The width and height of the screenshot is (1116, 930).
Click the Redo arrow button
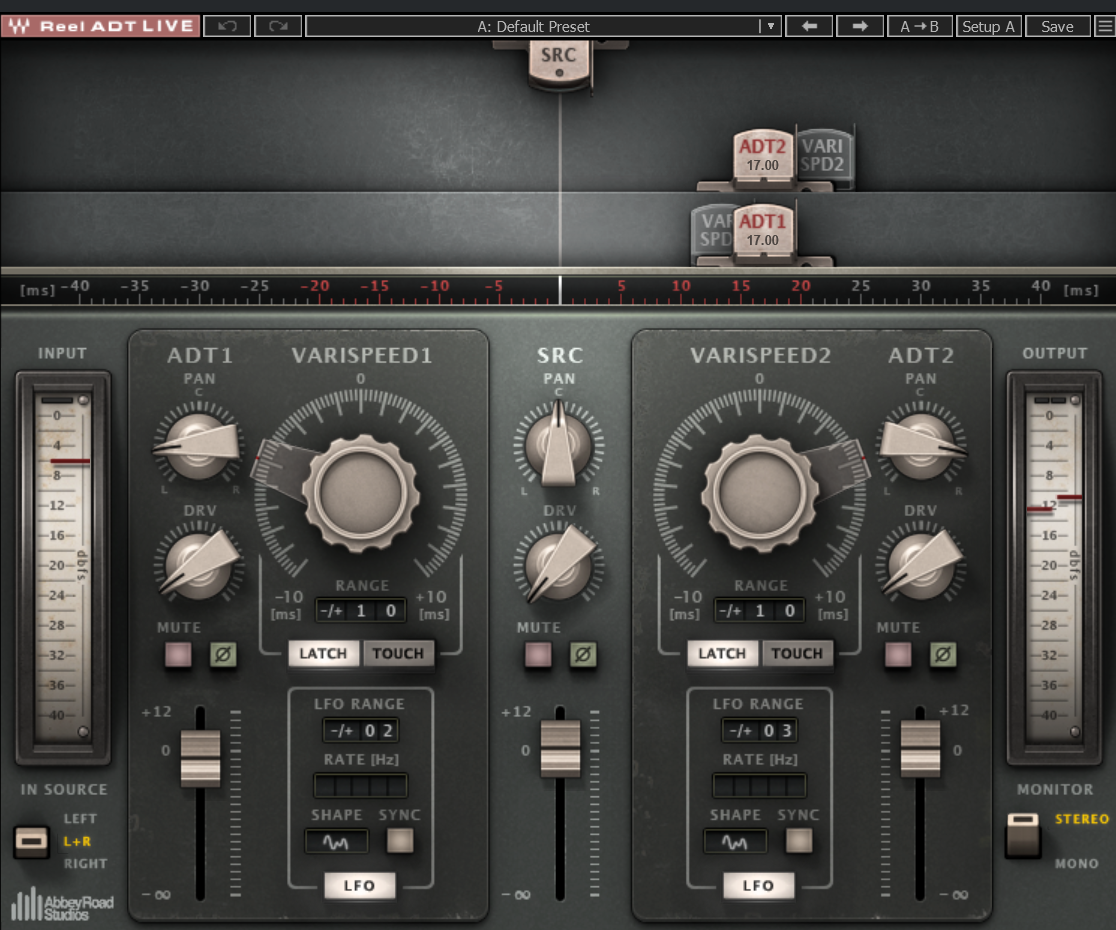pyautogui.click(x=278, y=26)
